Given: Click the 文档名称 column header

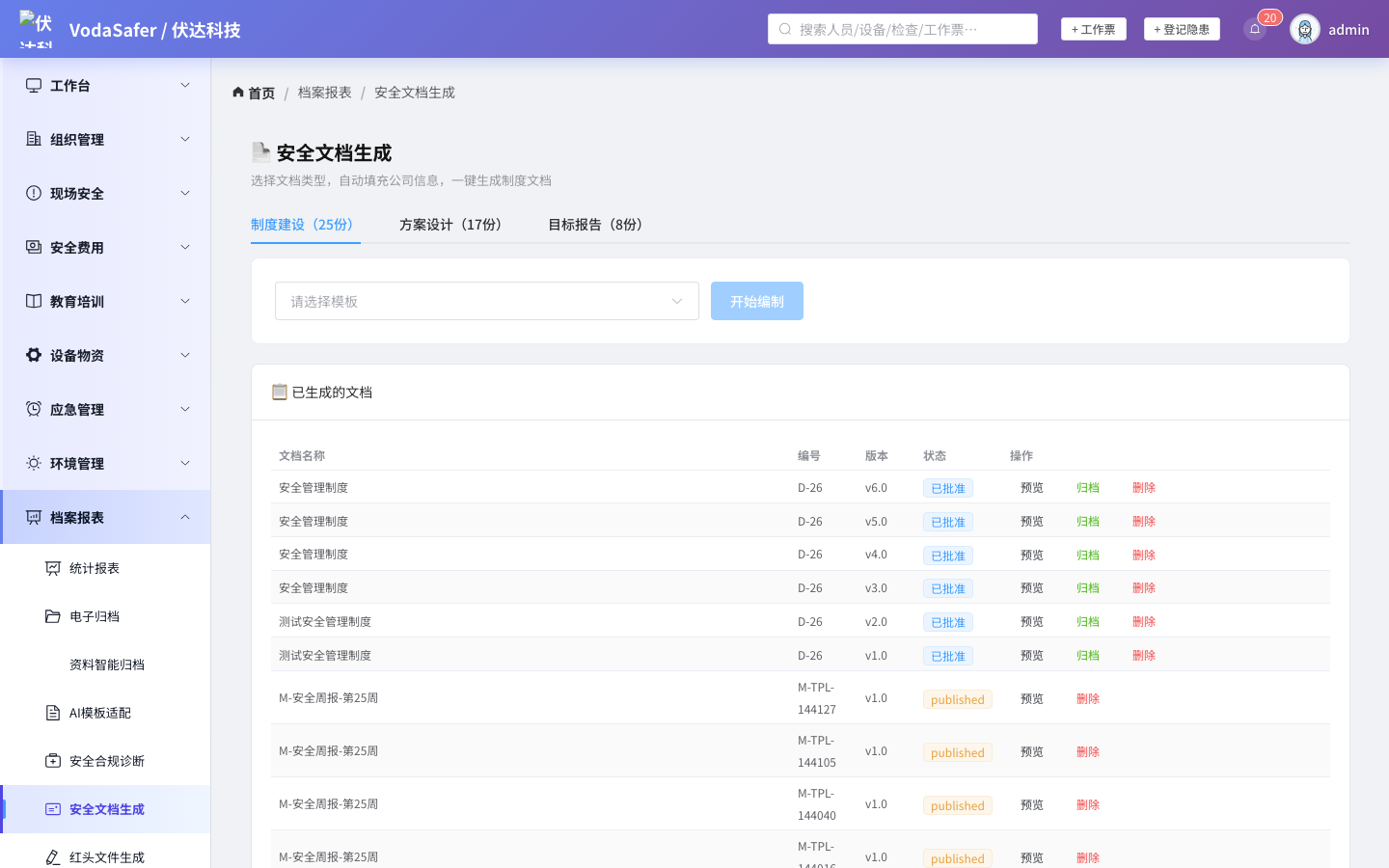Looking at the screenshot, I should tap(302, 455).
